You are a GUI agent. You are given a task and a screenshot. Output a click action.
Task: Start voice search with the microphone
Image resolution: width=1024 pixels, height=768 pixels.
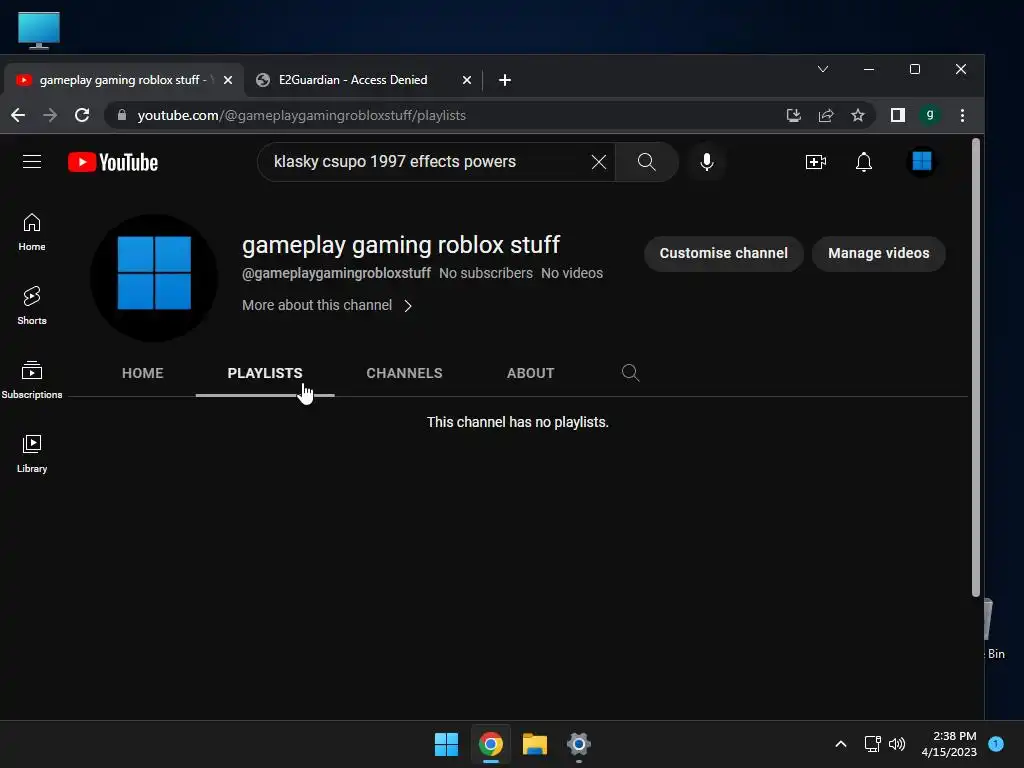[x=707, y=162]
